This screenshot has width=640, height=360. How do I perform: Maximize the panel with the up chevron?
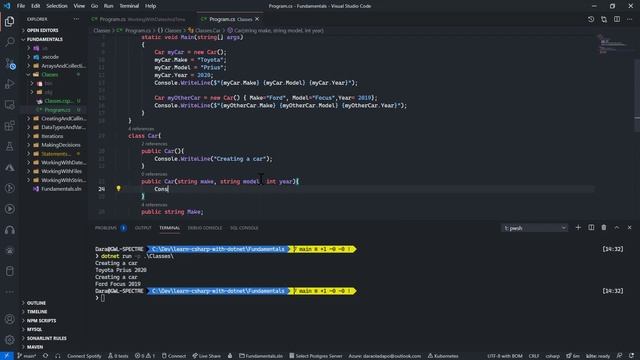617,228
